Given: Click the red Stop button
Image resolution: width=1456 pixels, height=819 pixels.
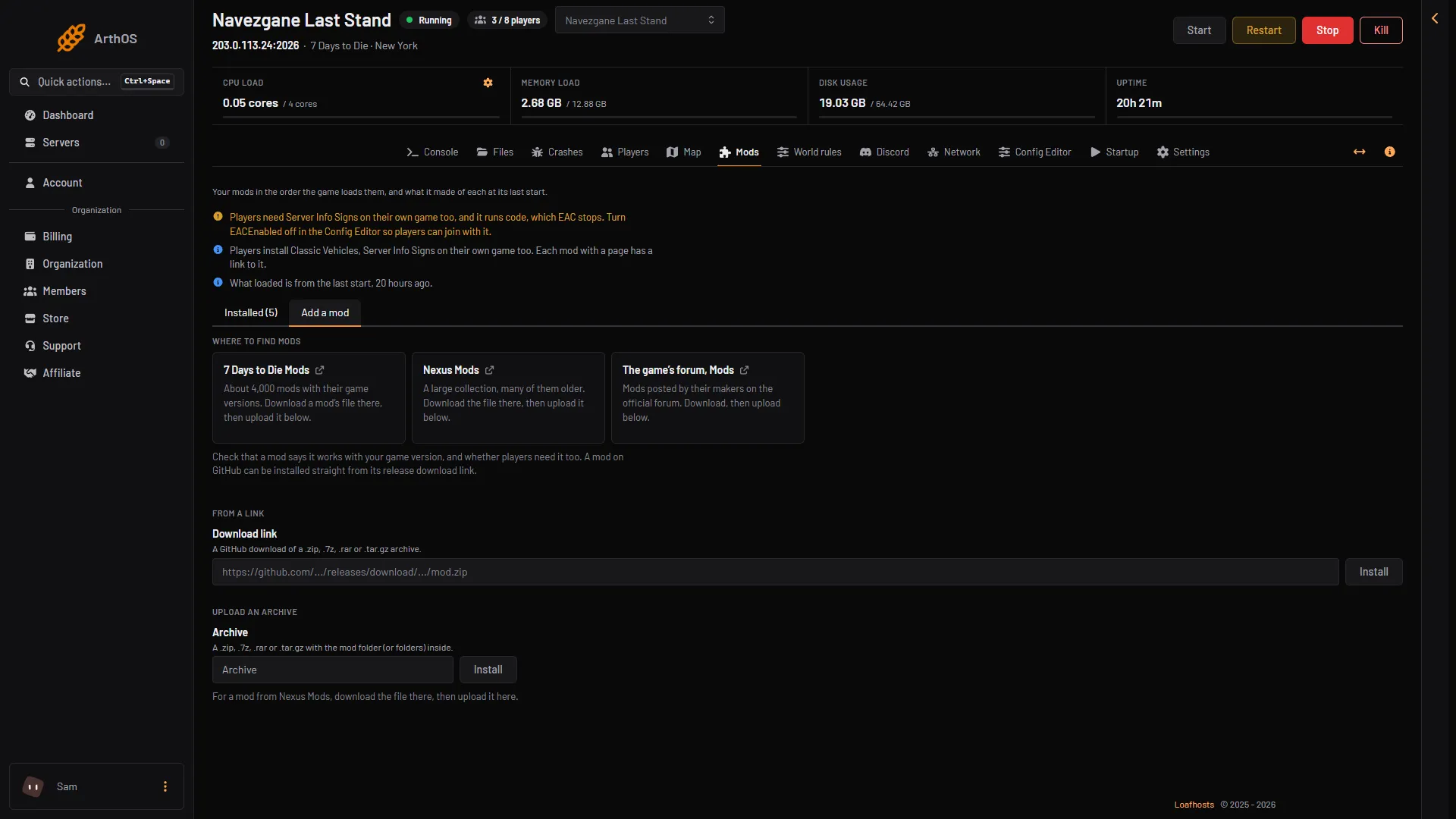Looking at the screenshot, I should (x=1328, y=30).
